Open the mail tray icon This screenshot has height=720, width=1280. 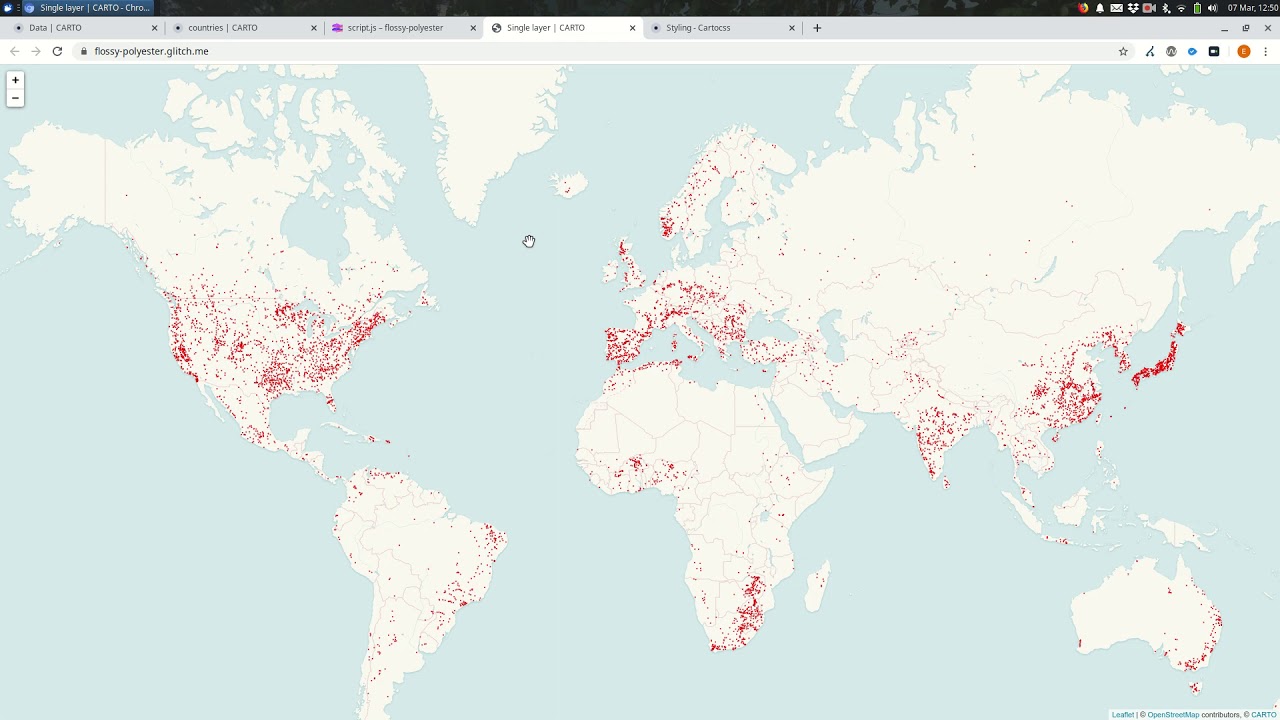1116,8
